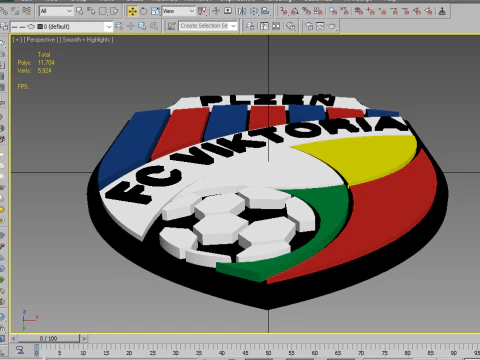Open Edit Named Selection Sets icon
Screen dimensions: 480x360
171,26
